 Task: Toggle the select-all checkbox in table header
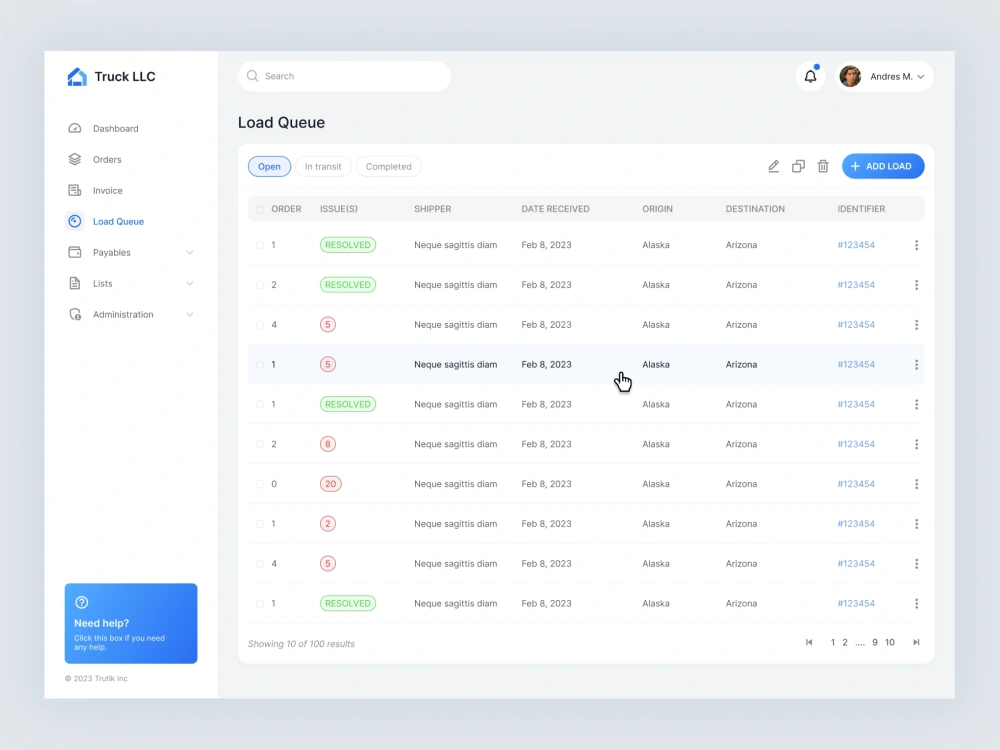point(260,209)
